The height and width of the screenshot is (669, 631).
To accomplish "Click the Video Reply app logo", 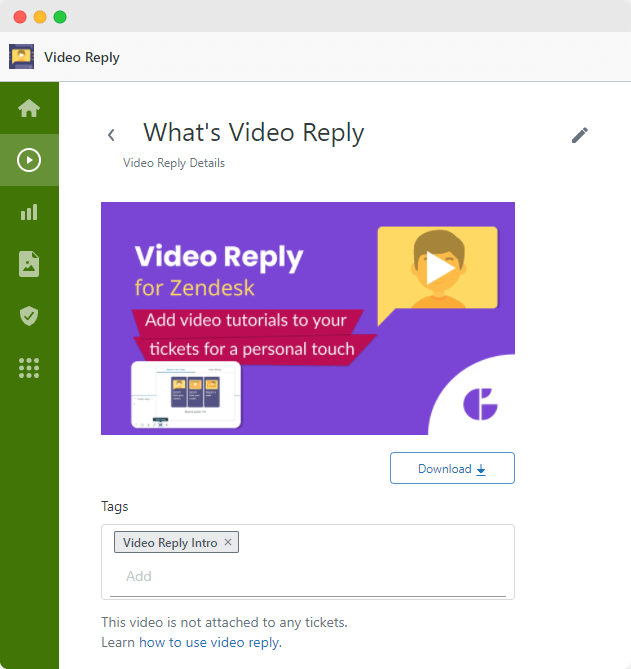I will point(21,56).
